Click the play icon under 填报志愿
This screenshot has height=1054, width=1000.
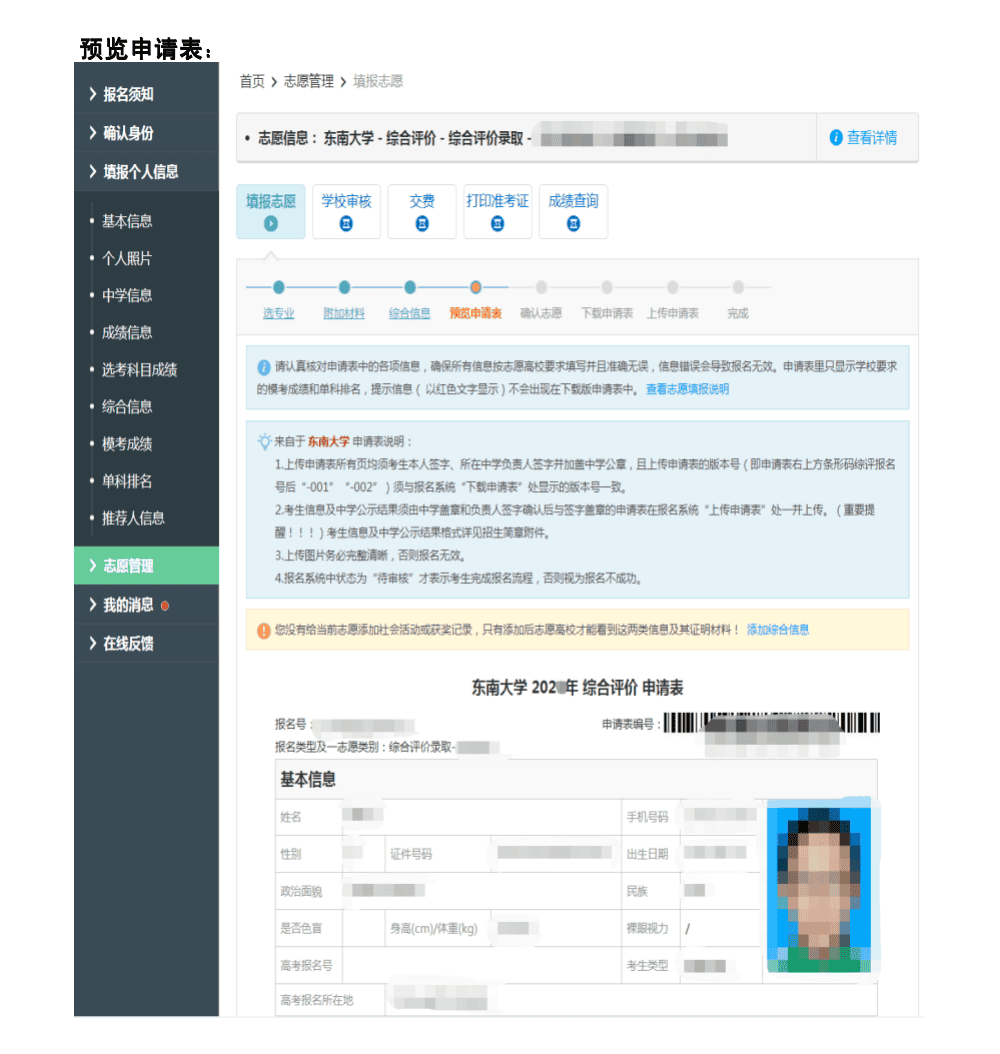tap(270, 224)
